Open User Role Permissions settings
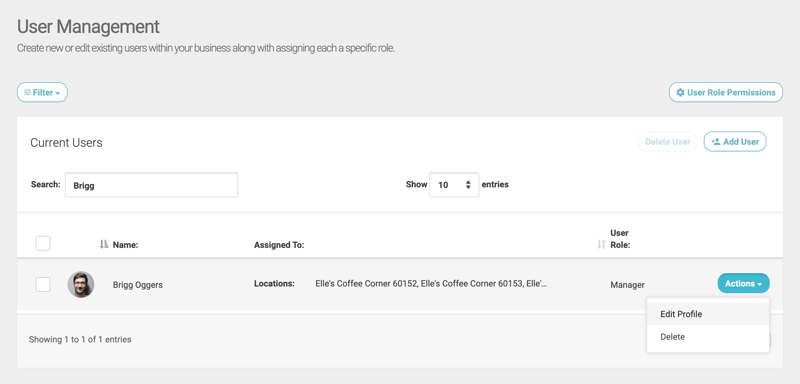The width and height of the screenshot is (800, 384). pos(726,92)
